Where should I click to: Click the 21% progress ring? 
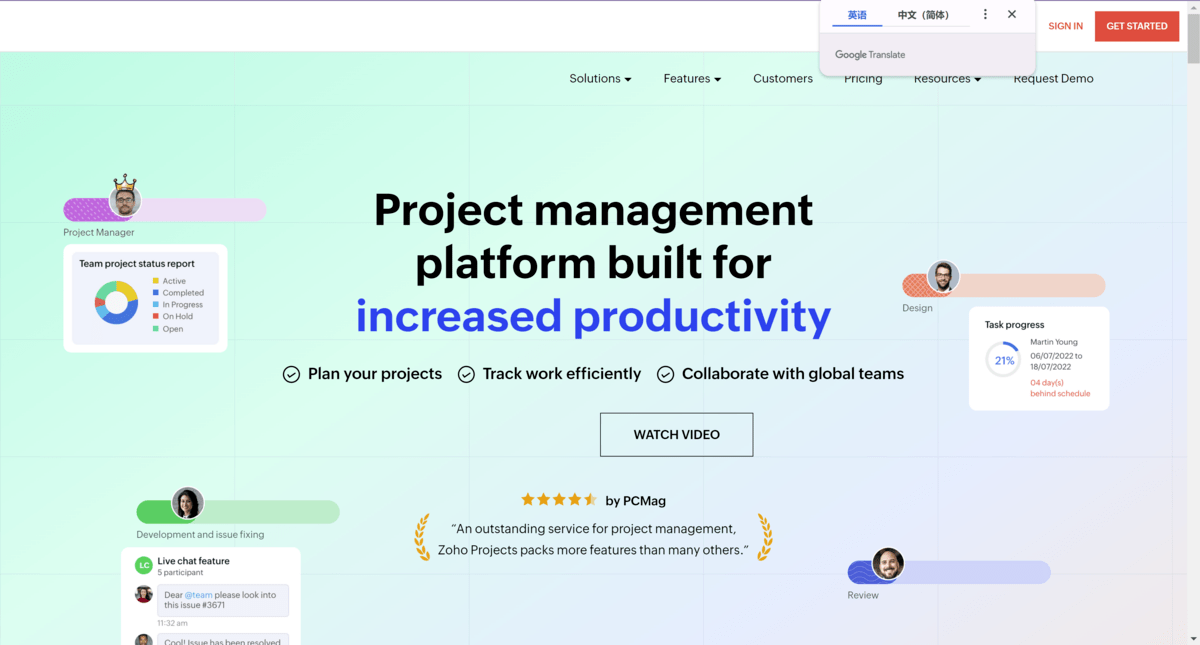pyautogui.click(x=1004, y=360)
